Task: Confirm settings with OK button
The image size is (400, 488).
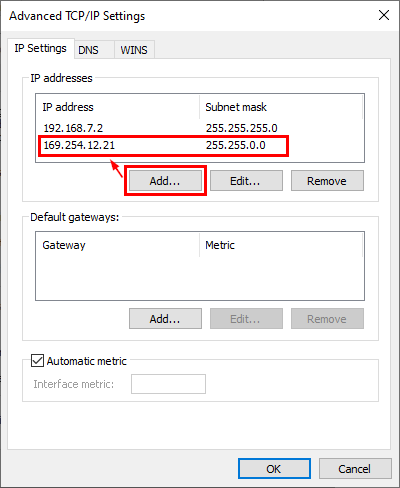Action: coord(274,469)
